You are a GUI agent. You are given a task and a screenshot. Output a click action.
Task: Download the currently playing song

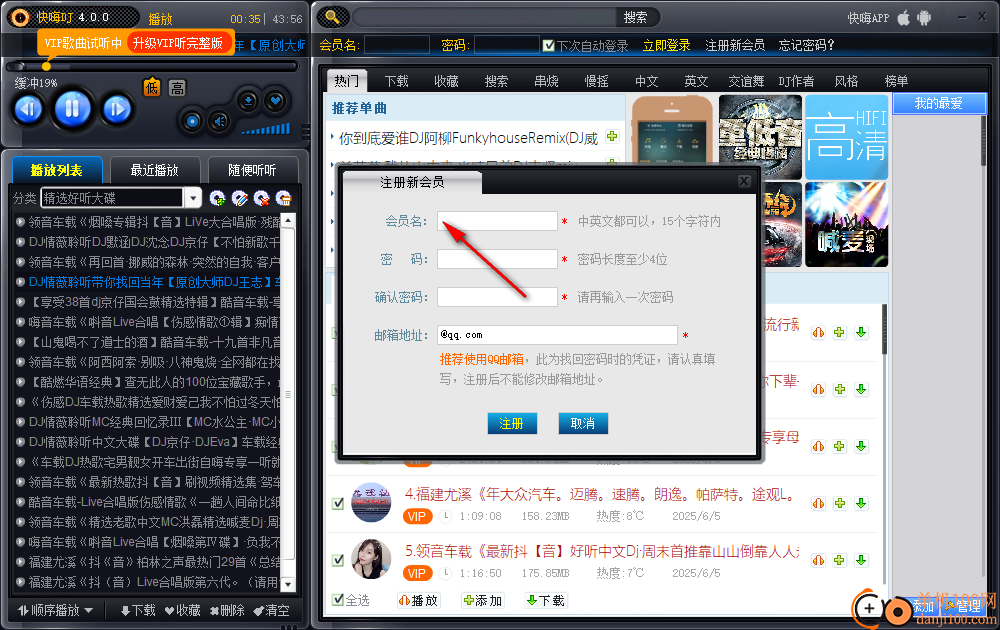click(x=248, y=101)
